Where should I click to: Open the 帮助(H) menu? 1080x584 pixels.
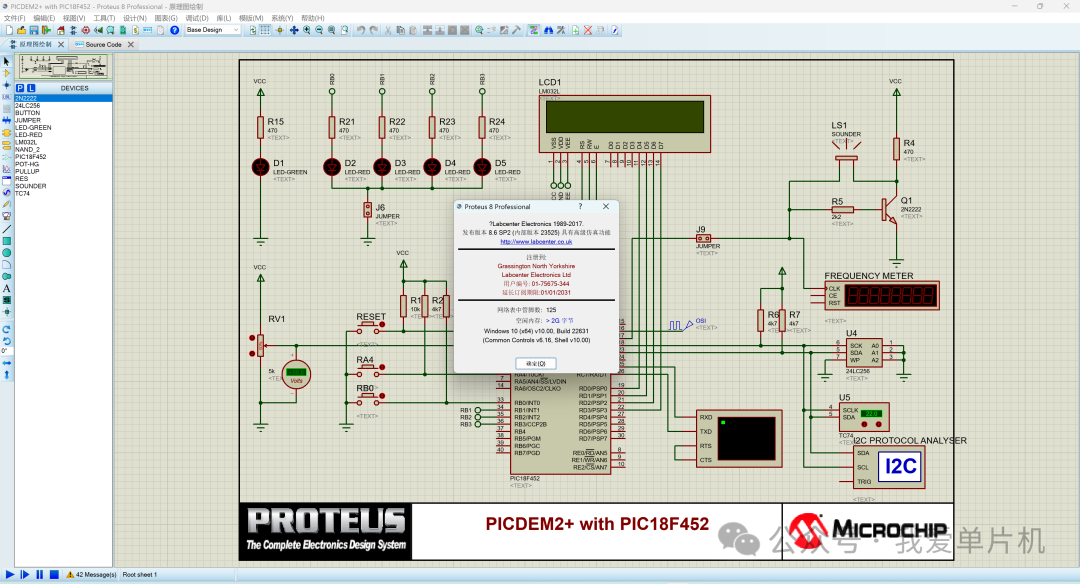point(313,18)
